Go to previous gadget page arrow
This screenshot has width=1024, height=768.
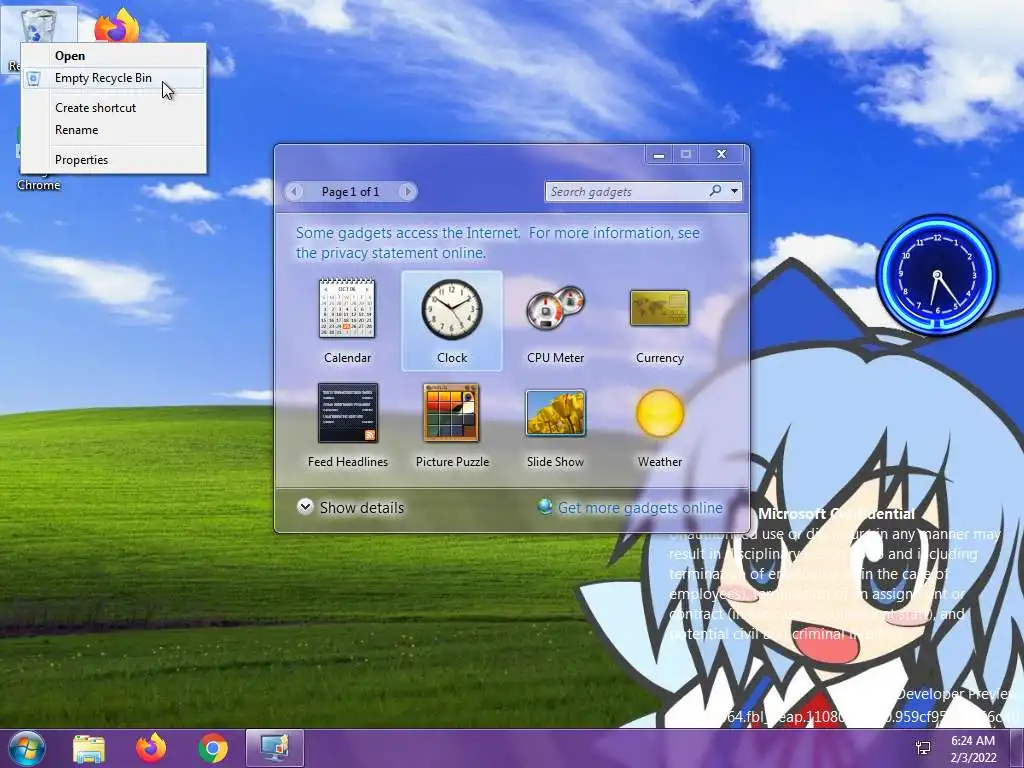pyautogui.click(x=294, y=191)
